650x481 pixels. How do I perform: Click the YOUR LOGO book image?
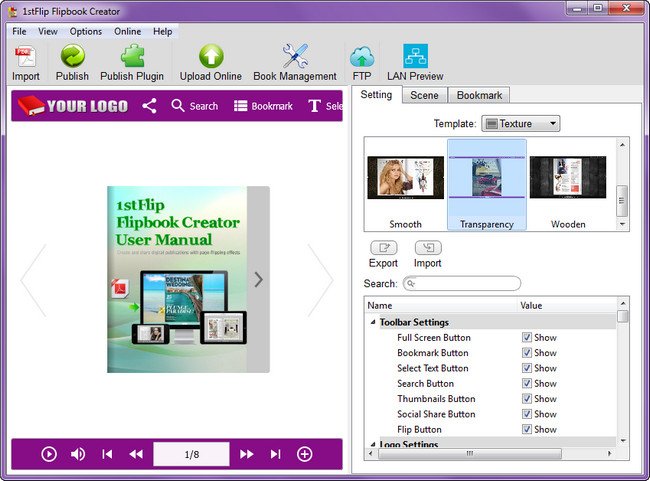coord(73,106)
